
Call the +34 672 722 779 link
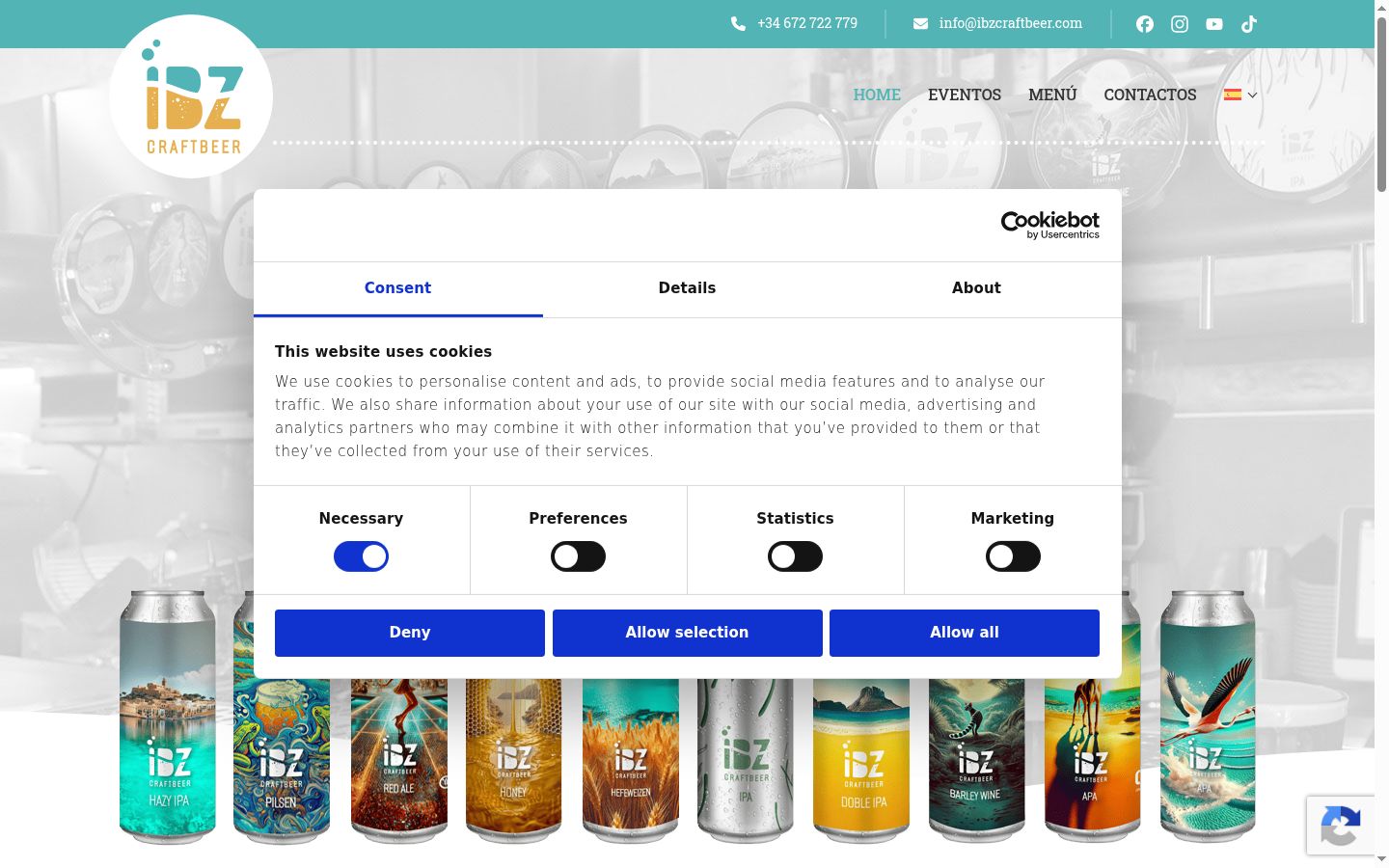pos(807,23)
